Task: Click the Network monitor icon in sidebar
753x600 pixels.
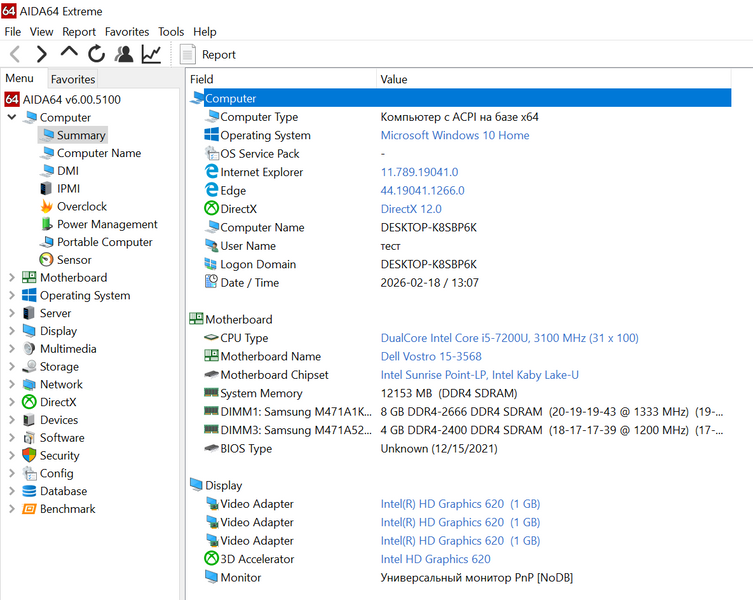Action: point(29,384)
